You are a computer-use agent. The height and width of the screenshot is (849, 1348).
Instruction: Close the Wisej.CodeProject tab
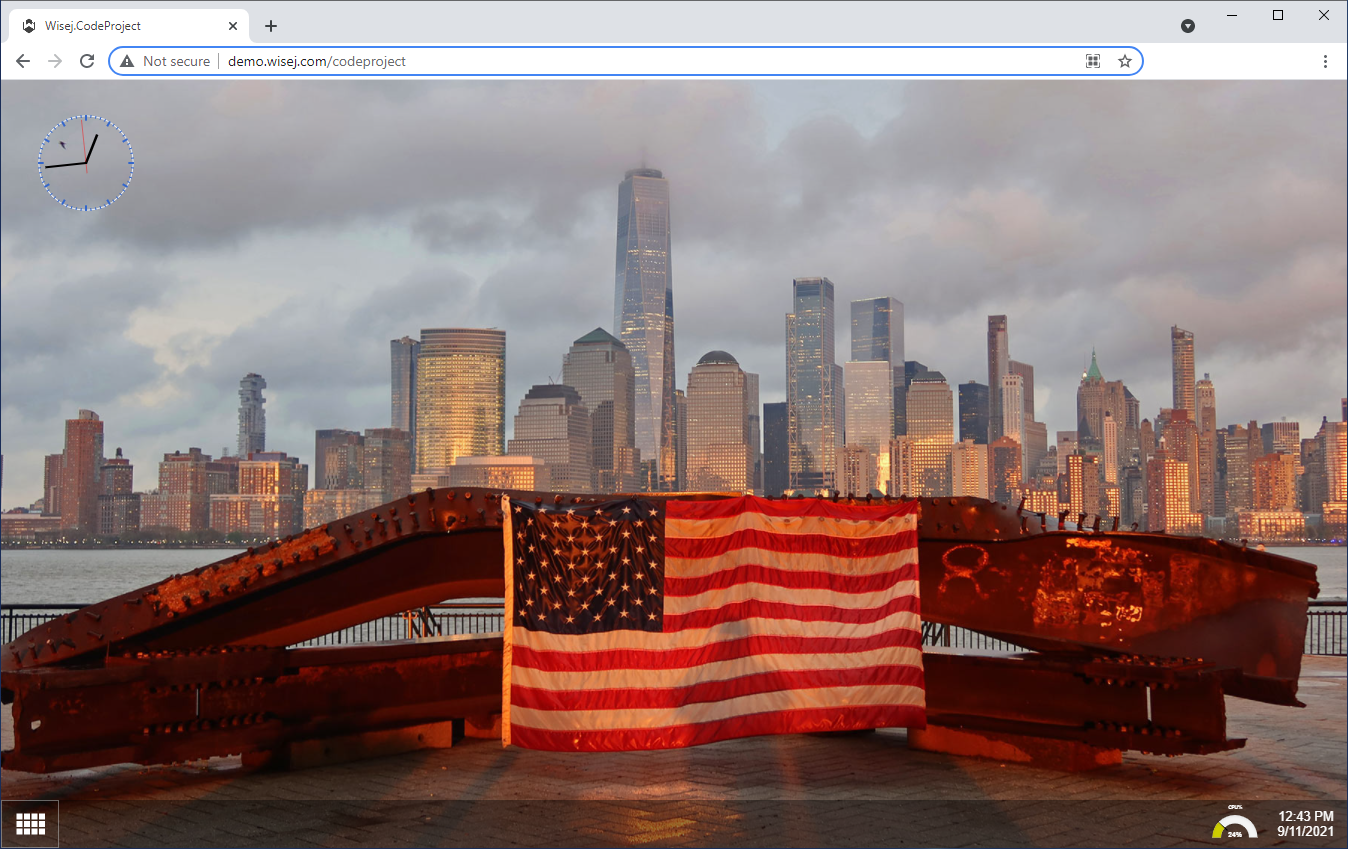tap(234, 26)
